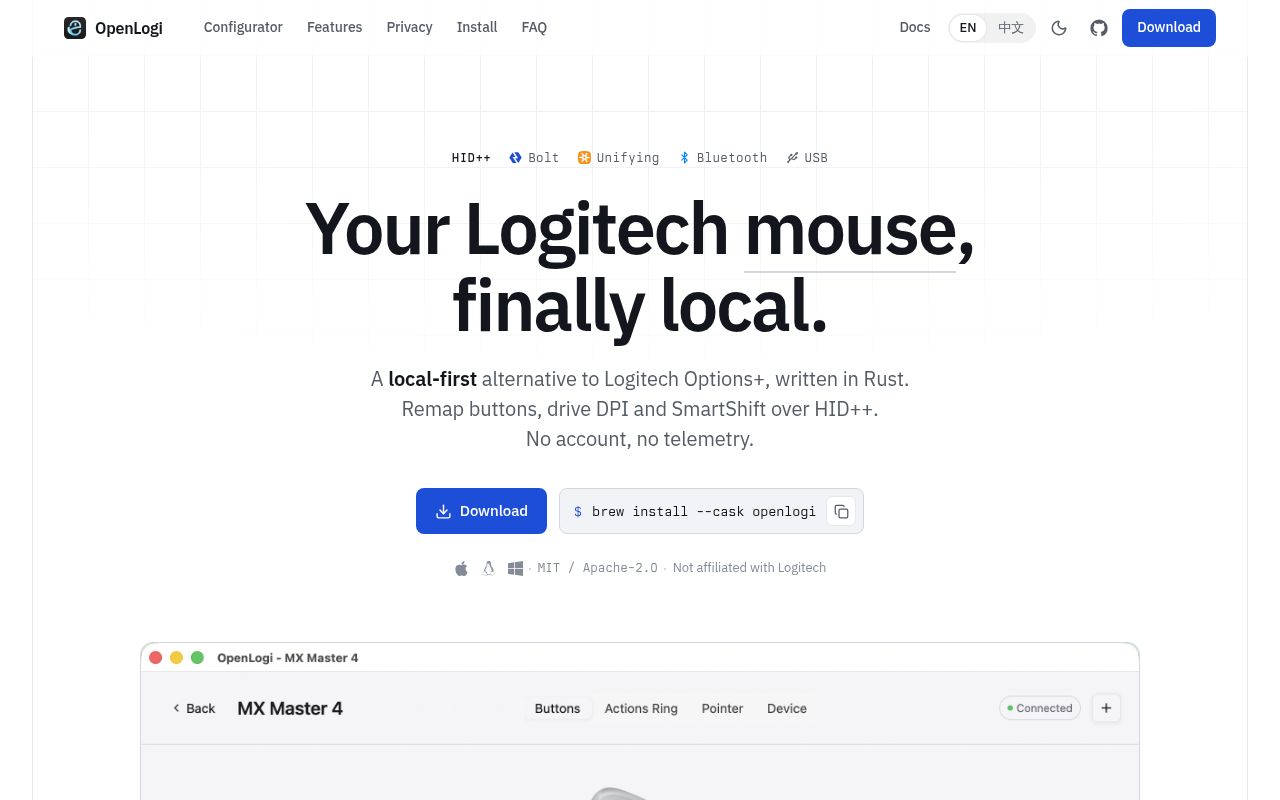Click the Download button in the header

coord(1169,28)
